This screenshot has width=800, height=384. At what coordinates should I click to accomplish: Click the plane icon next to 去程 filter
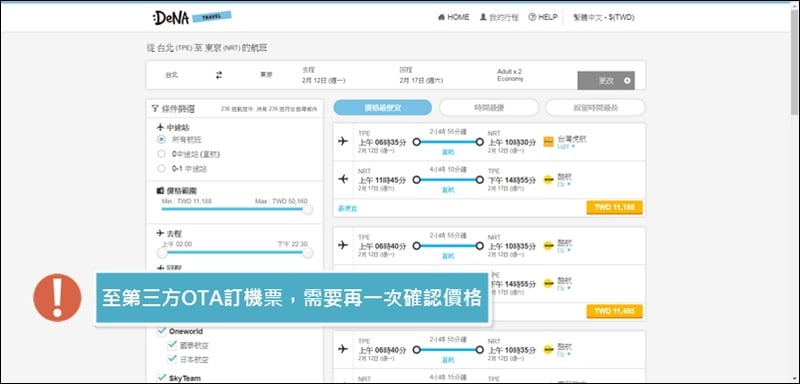tap(160, 233)
